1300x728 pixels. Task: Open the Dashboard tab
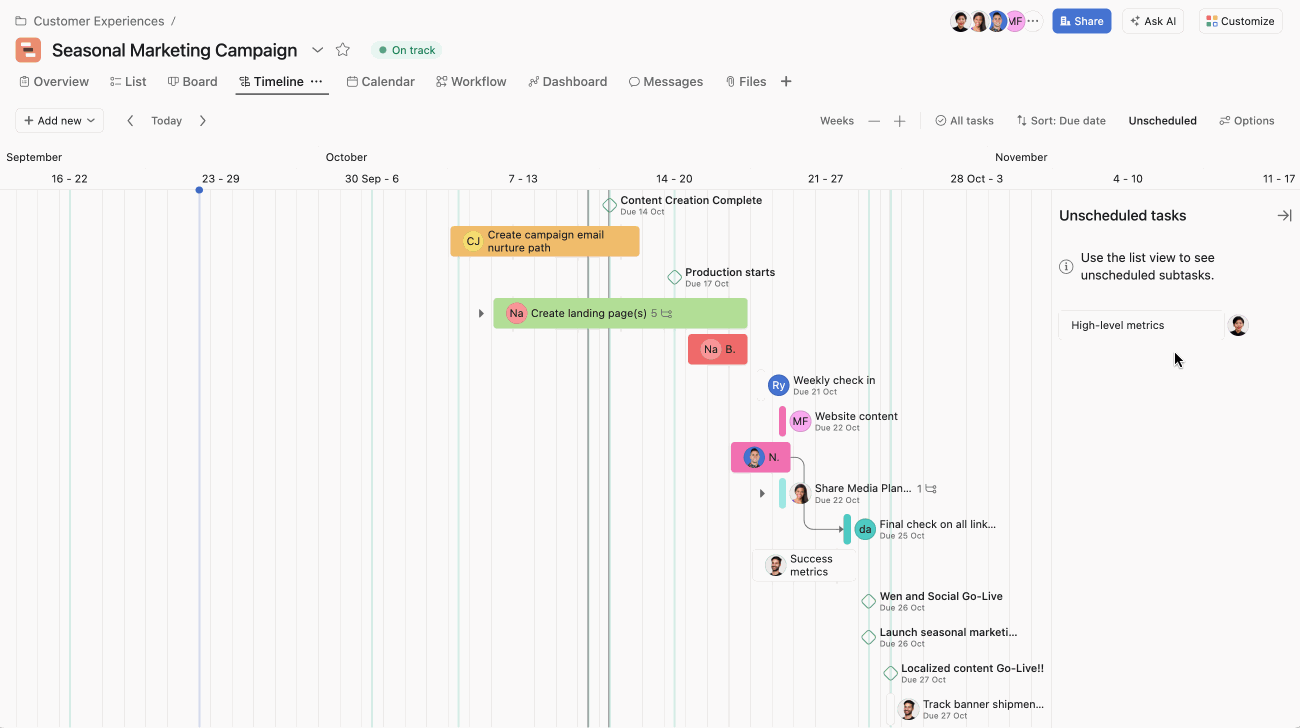point(568,81)
